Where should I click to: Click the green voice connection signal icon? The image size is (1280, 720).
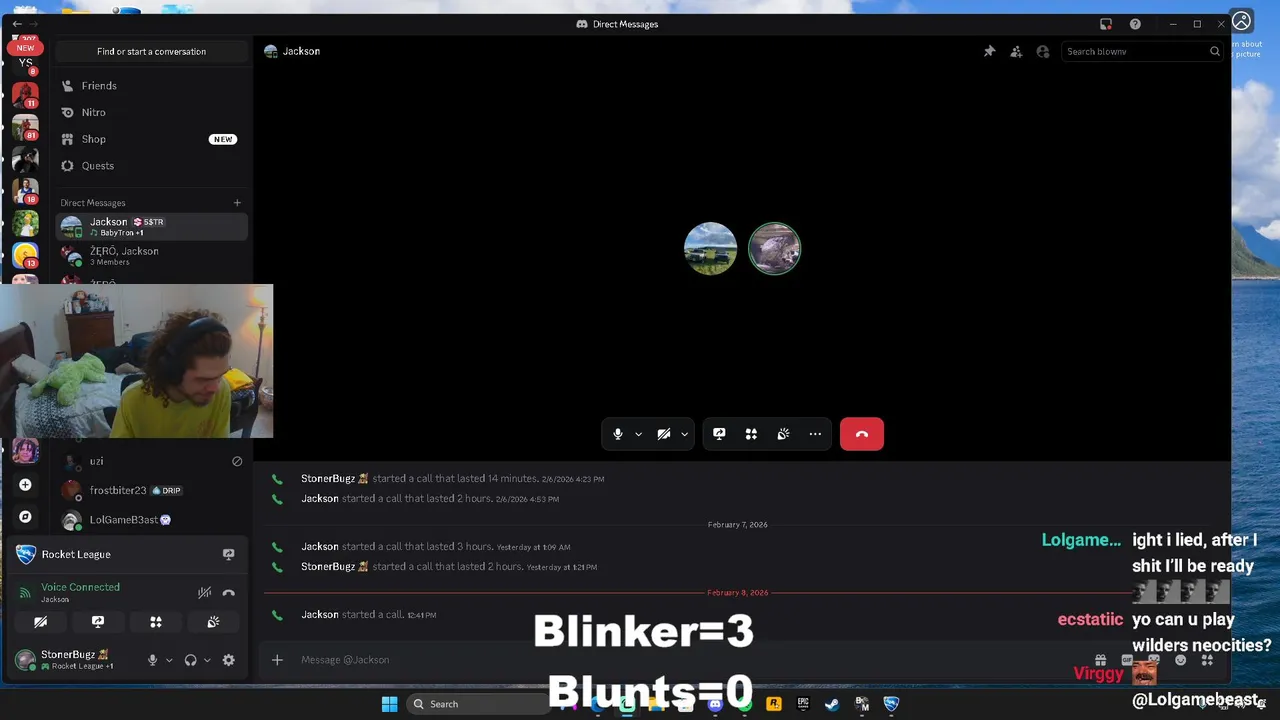(26, 593)
